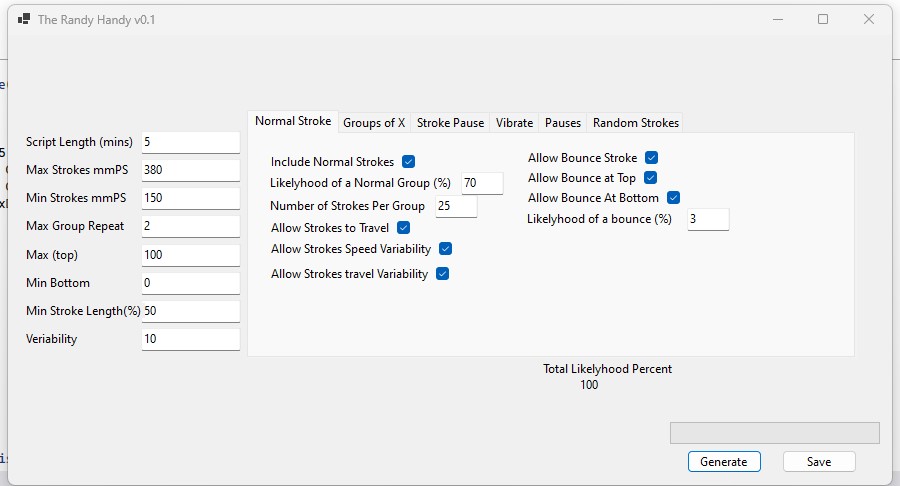
Task: Click the Generate button
Action: 724,462
